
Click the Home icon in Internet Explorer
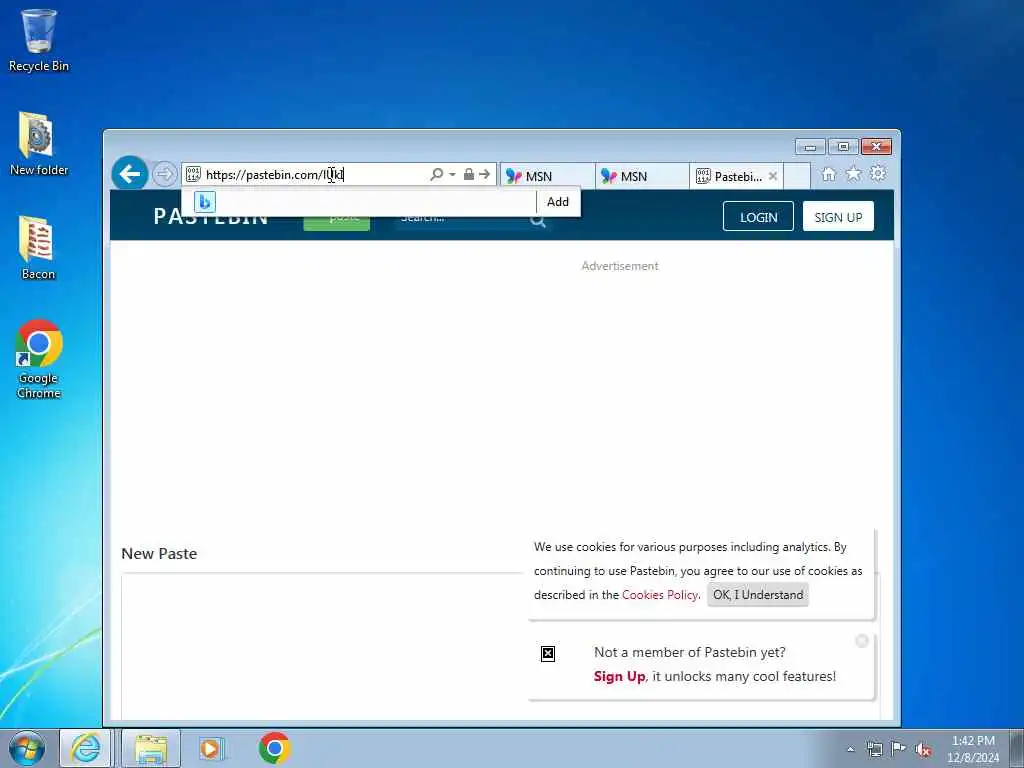828,174
